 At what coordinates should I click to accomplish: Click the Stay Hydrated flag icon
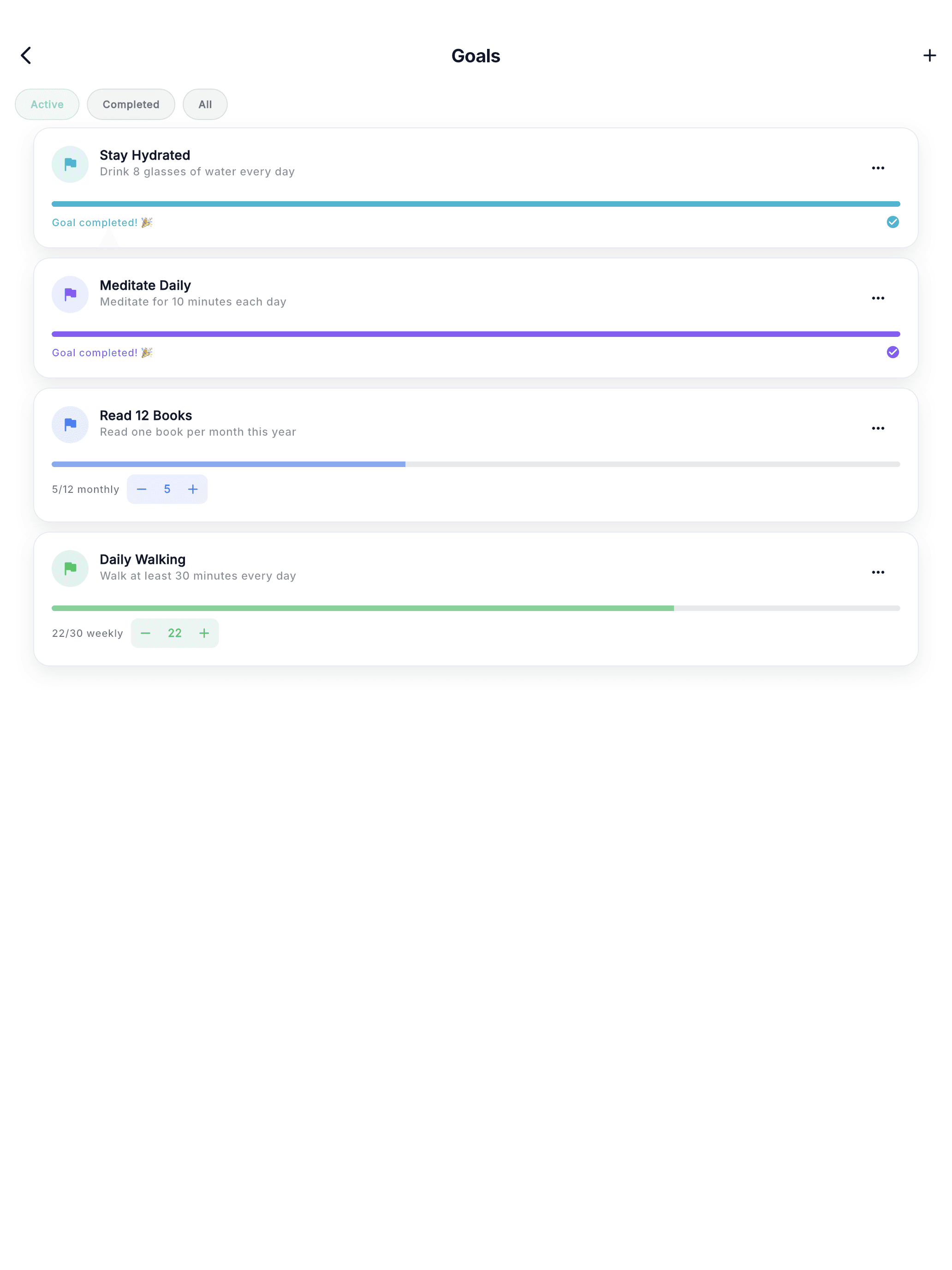[70, 164]
